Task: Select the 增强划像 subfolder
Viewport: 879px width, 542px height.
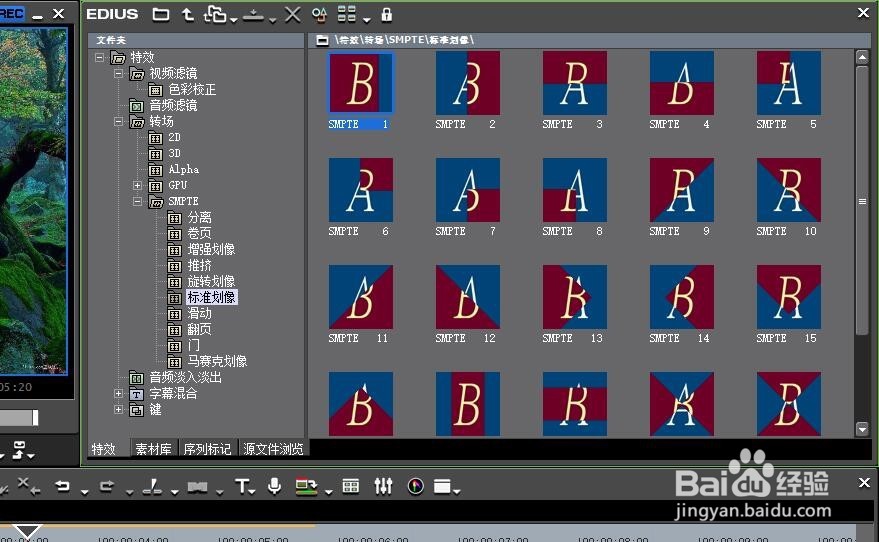Action: point(211,249)
